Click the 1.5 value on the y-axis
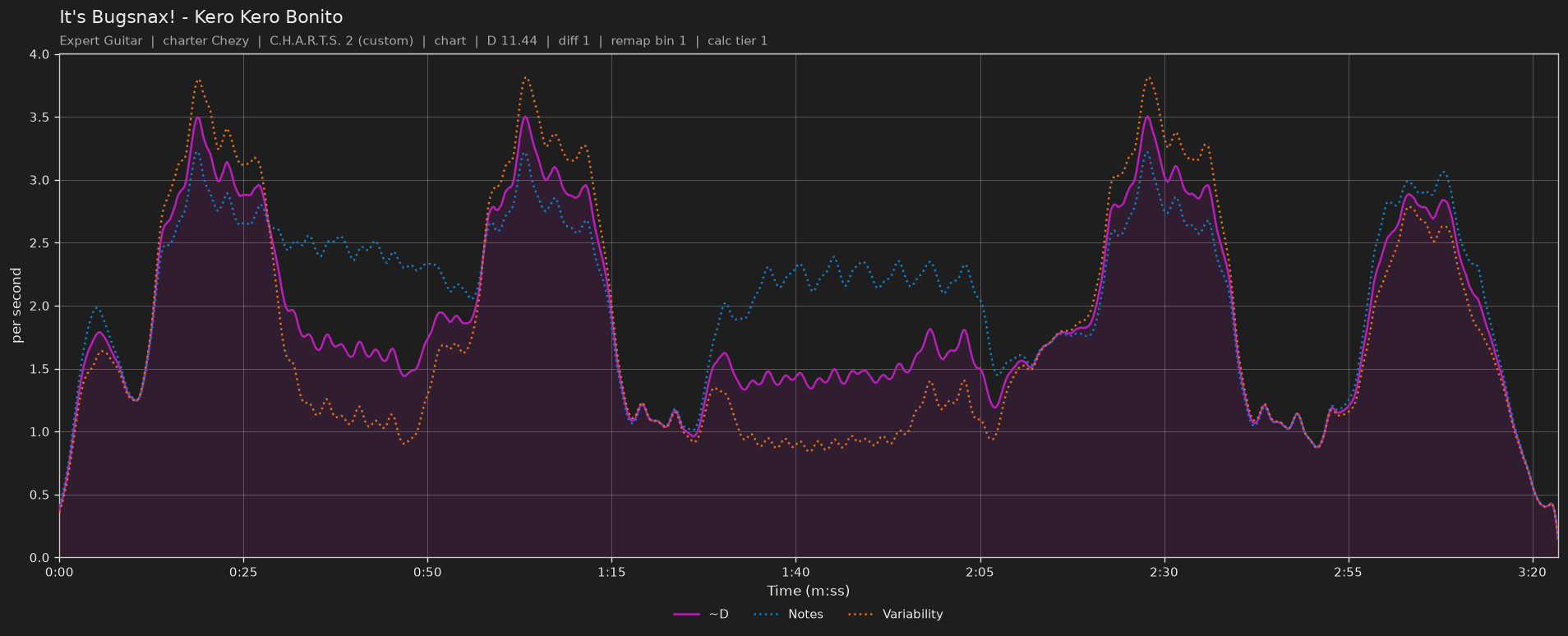 tap(39, 369)
